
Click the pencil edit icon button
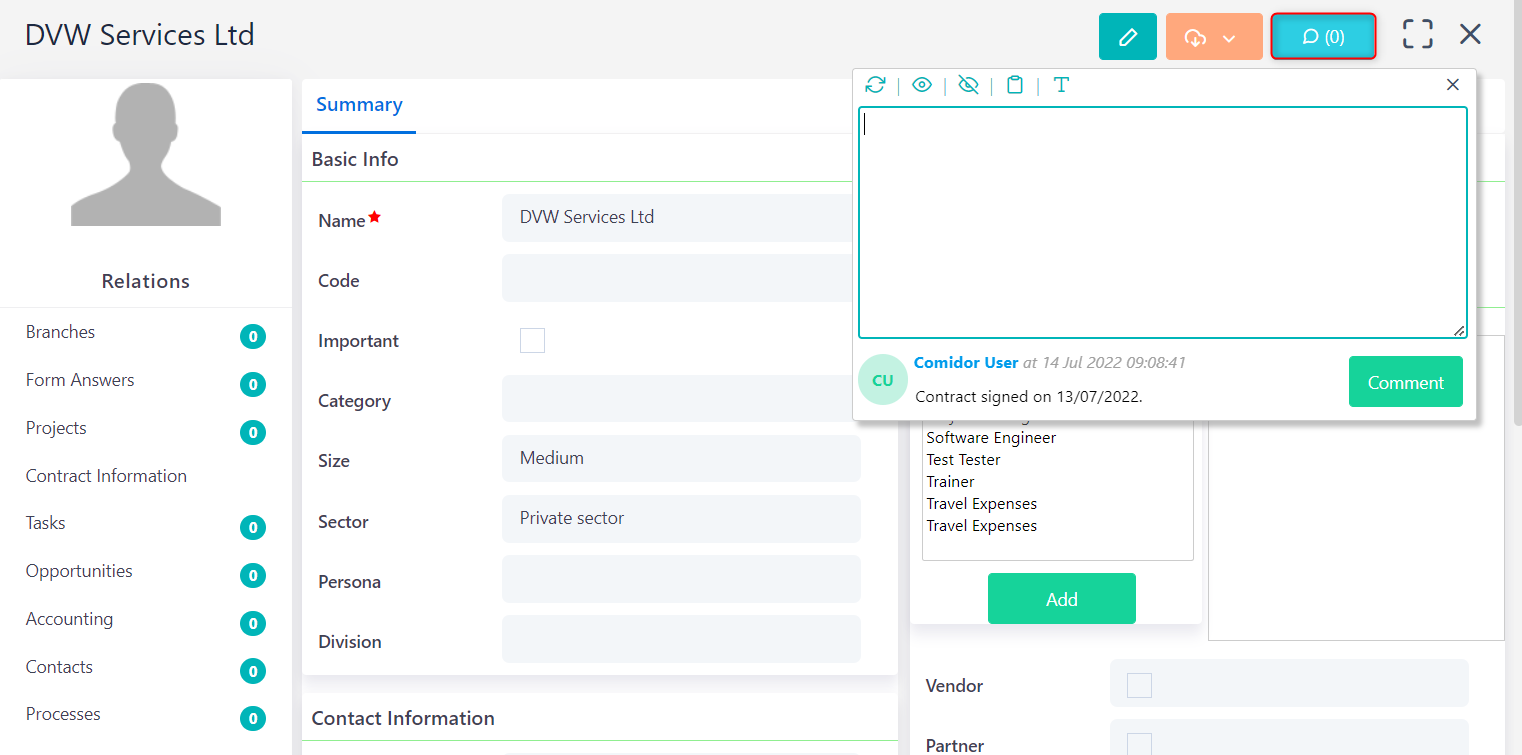tap(1127, 37)
